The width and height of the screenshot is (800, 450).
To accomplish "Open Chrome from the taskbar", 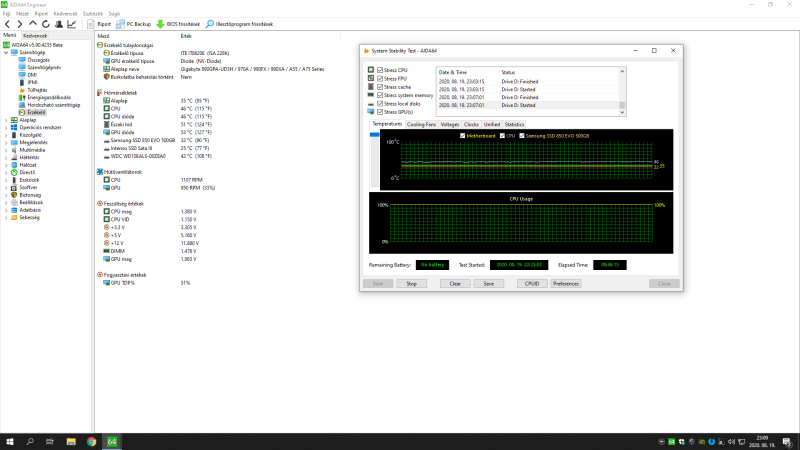I will click(91, 442).
